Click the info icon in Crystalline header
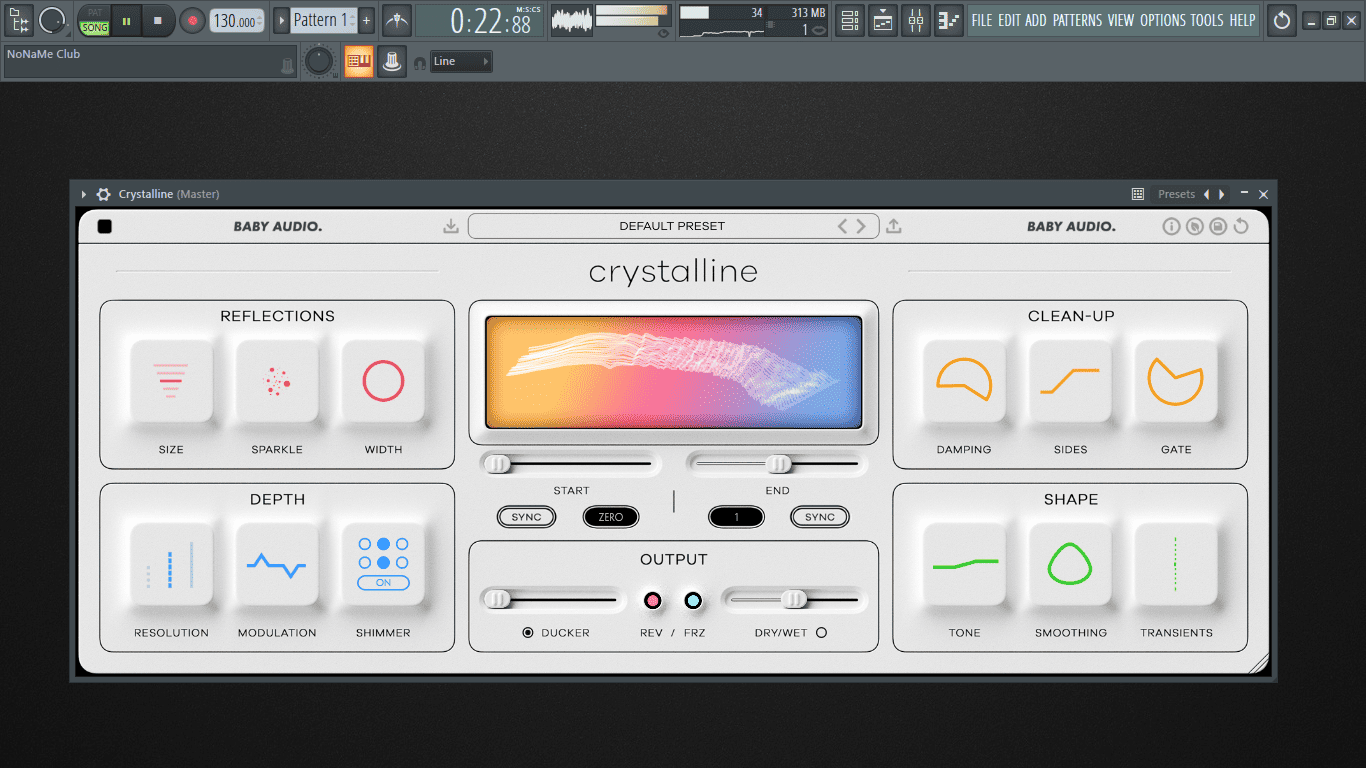Viewport: 1366px width, 768px height. pos(1171,226)
